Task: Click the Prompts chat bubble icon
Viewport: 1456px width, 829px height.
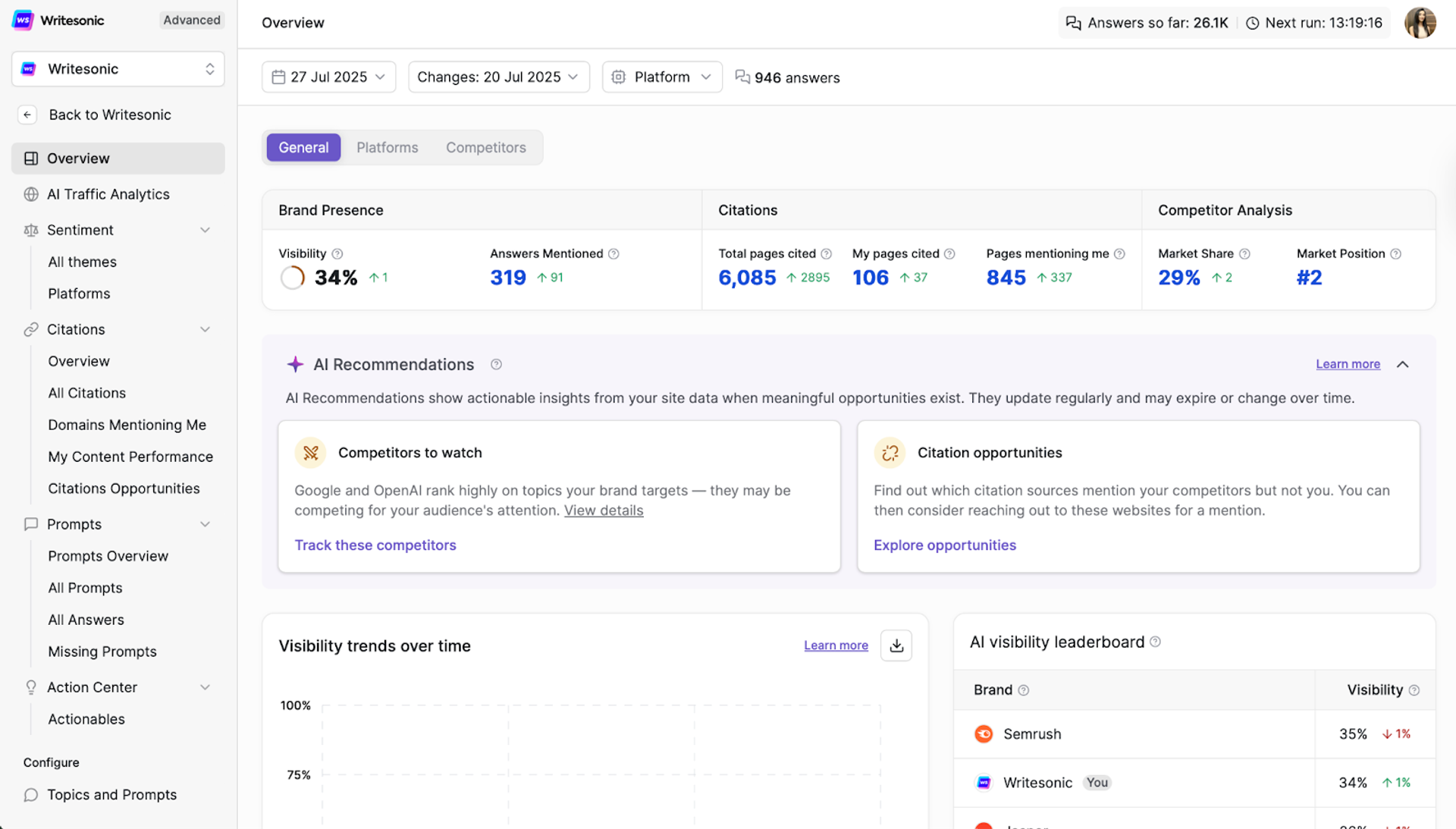Action: 31,524
